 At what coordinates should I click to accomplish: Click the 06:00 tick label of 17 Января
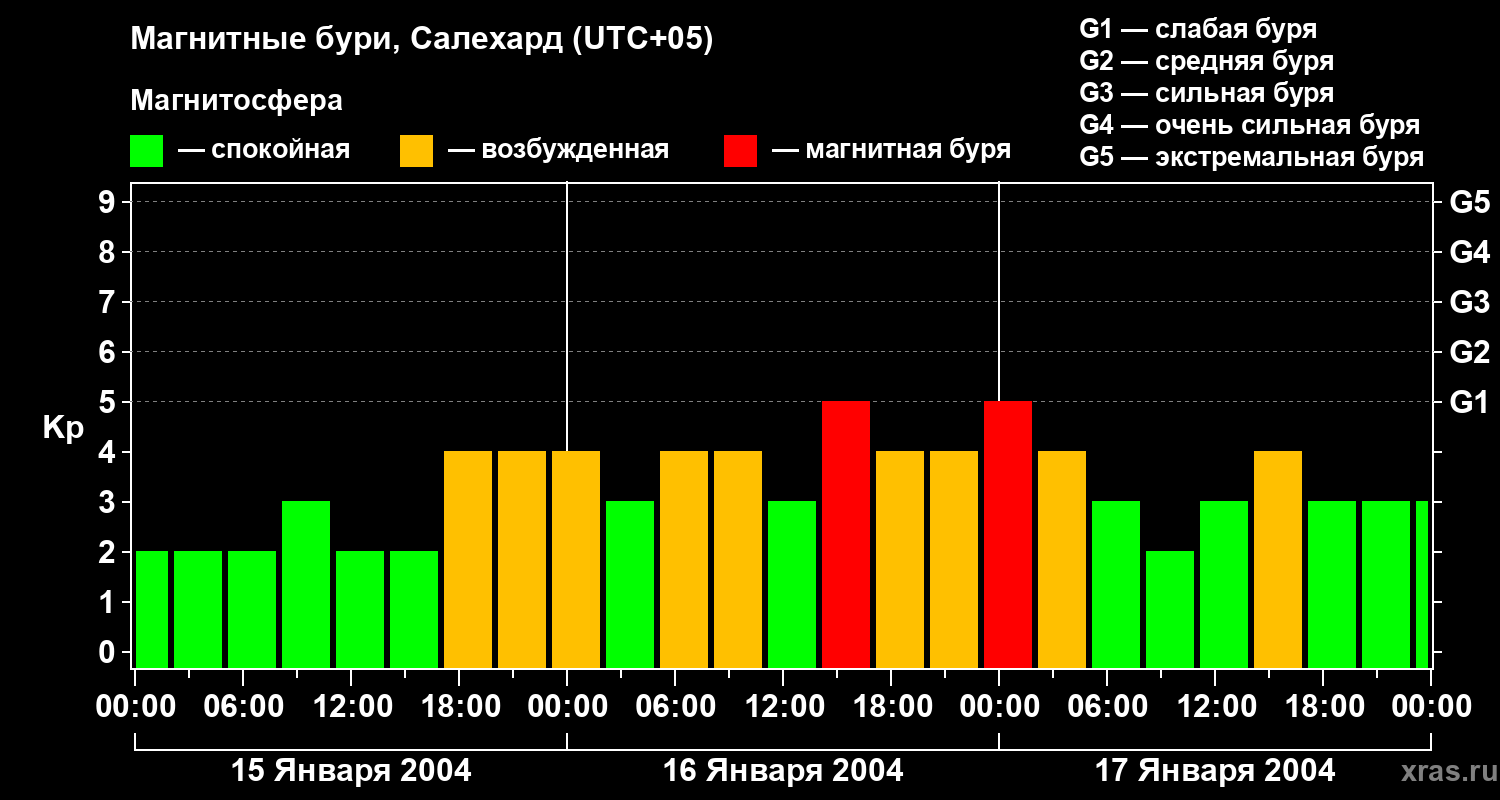1107,707
